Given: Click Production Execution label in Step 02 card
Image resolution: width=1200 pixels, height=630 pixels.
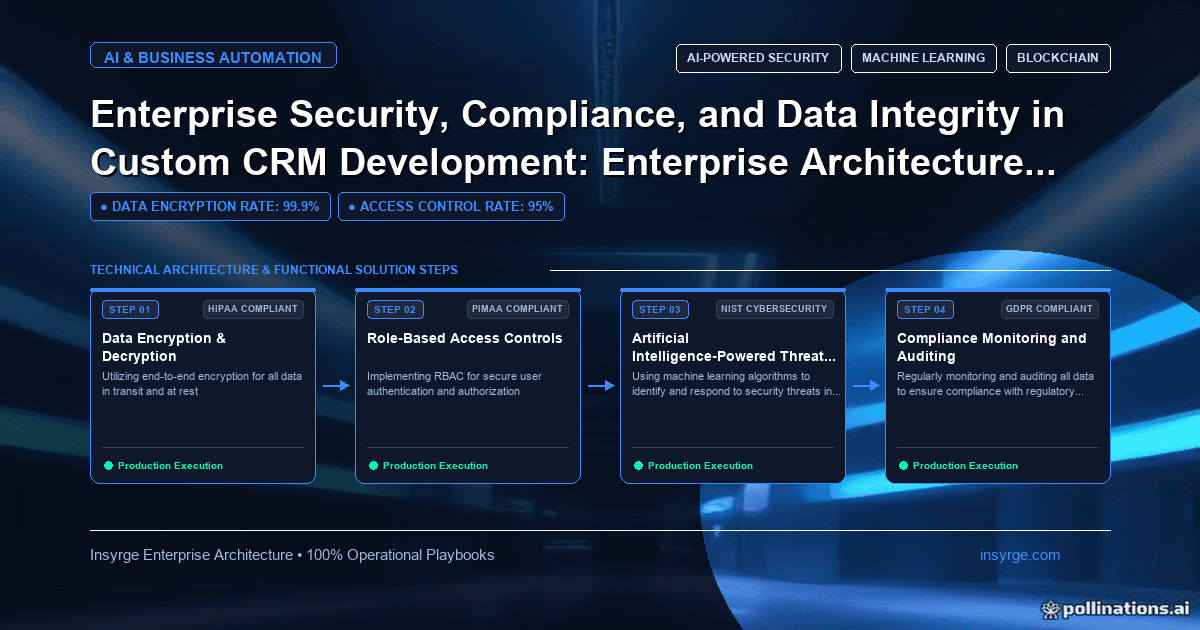Looking at the screenshot, I should click(x=435, y=466).
